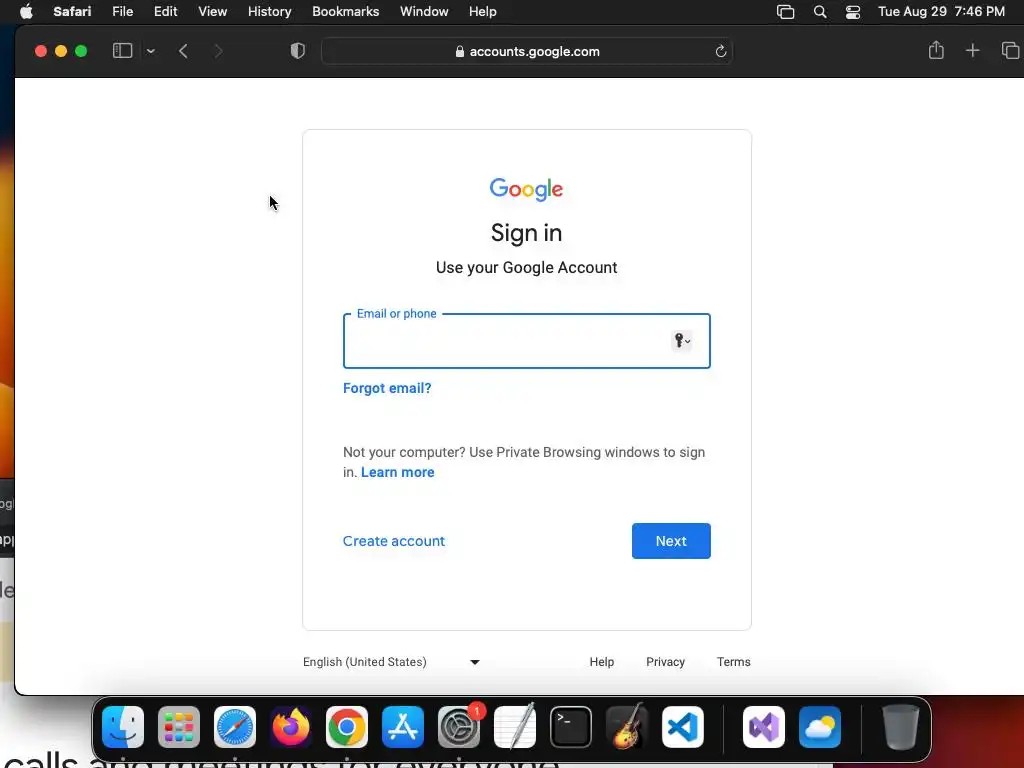Screen dimensions: 1024x768
Task: Open the File menu
Action: tap(122, 11)
